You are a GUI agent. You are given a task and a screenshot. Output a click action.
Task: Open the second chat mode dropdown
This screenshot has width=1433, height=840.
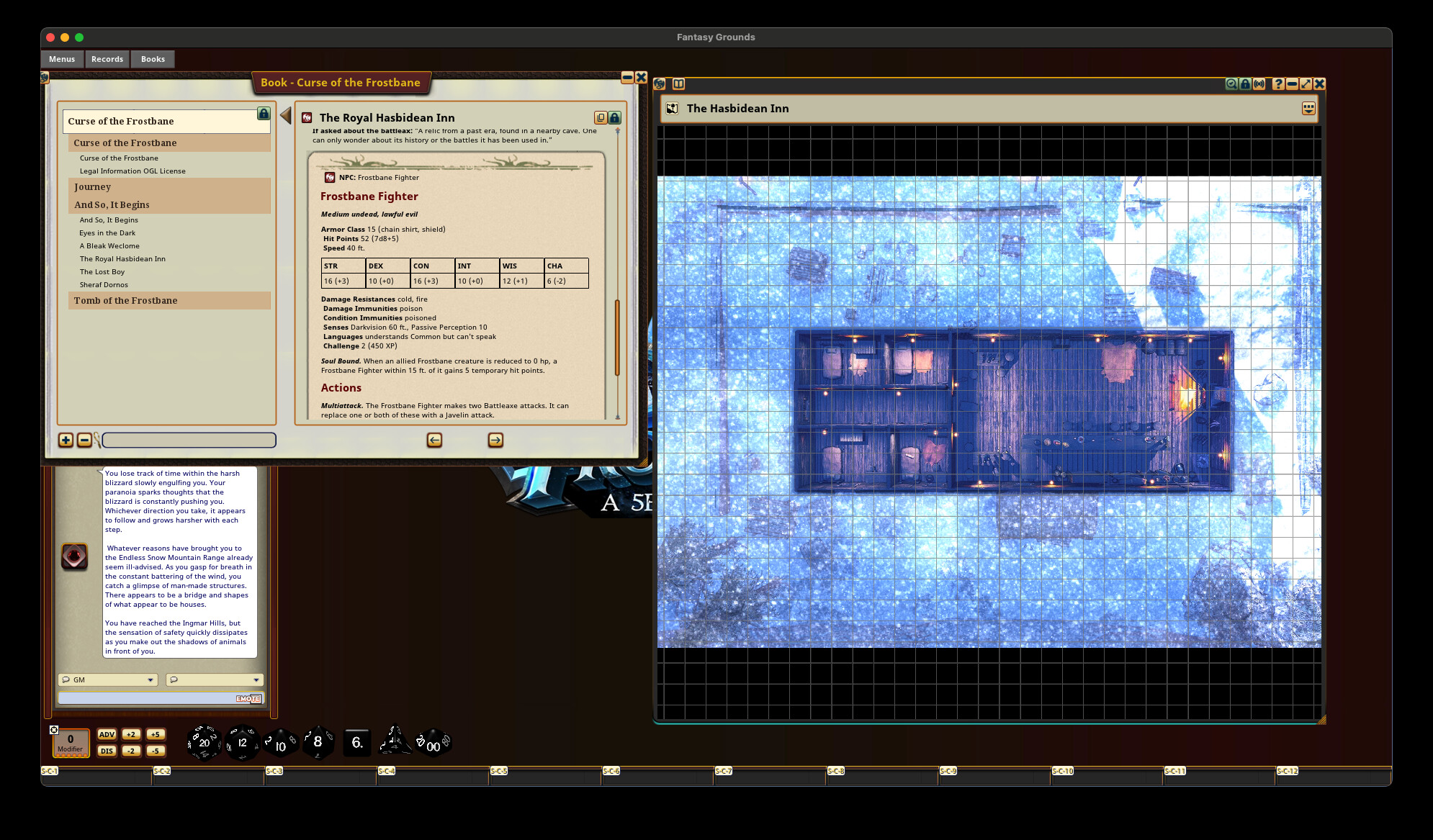coord(214,679)
